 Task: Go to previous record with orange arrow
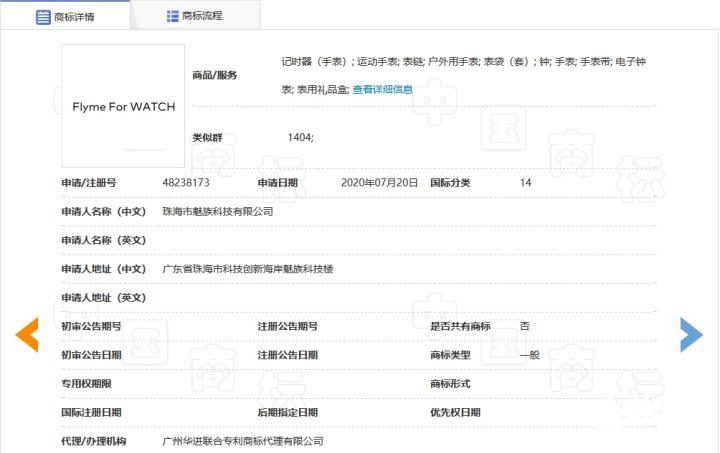click(27, 335)
